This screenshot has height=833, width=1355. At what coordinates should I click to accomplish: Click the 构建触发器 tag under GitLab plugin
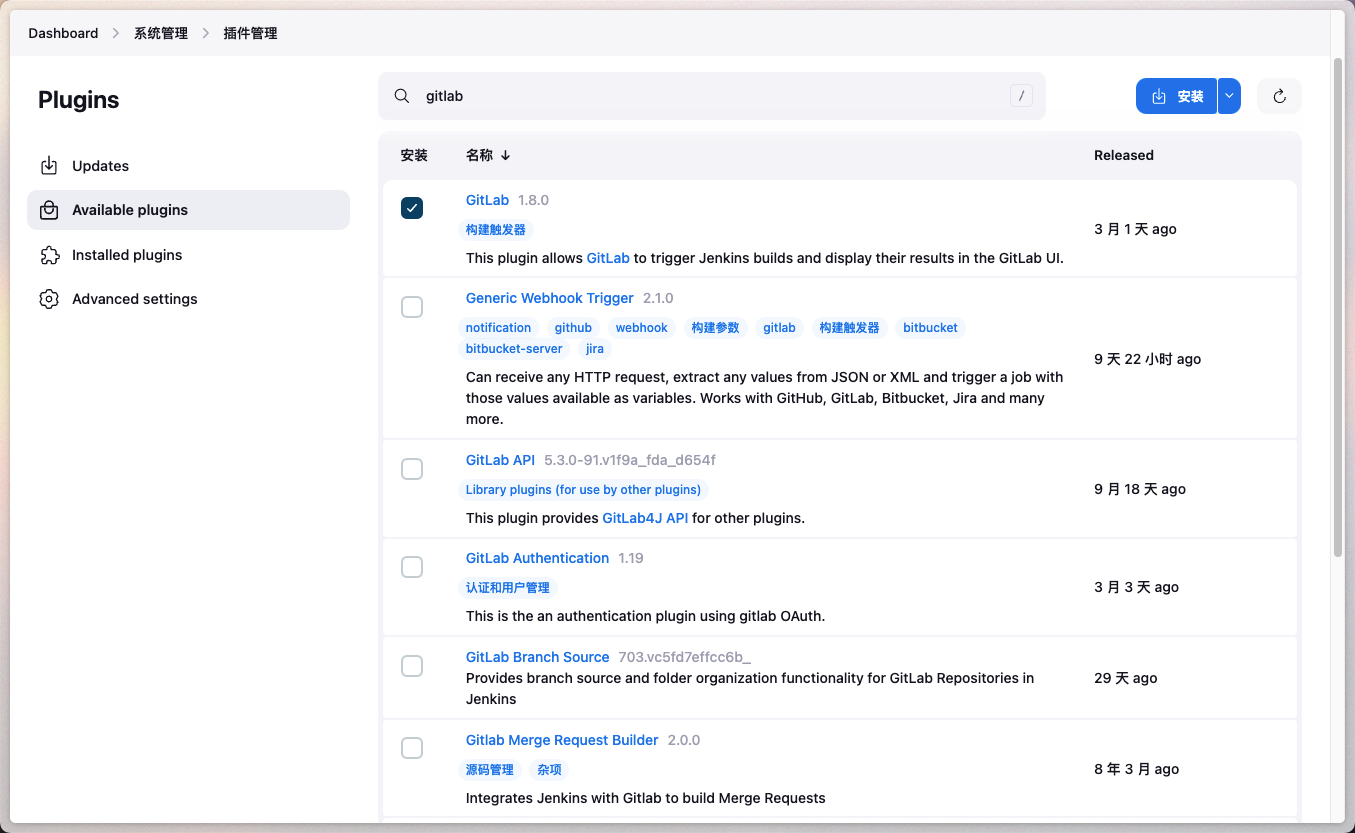coord(496,229)
